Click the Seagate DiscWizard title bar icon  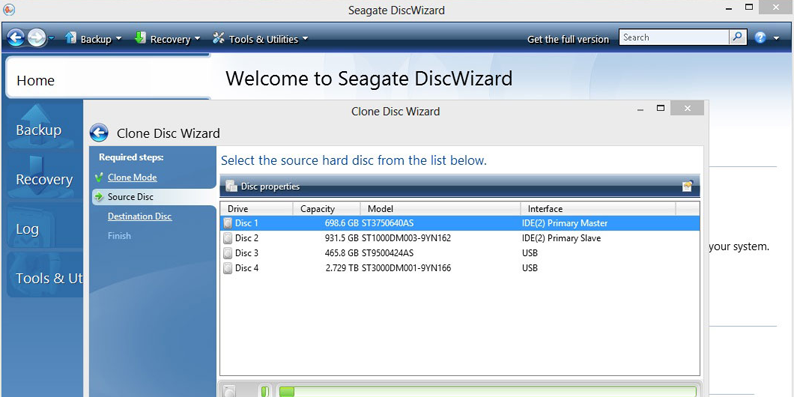point(9,10)
